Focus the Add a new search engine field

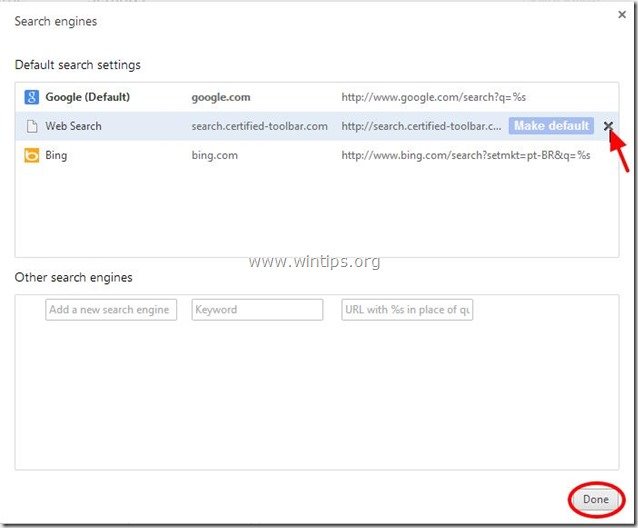point(111,310)
